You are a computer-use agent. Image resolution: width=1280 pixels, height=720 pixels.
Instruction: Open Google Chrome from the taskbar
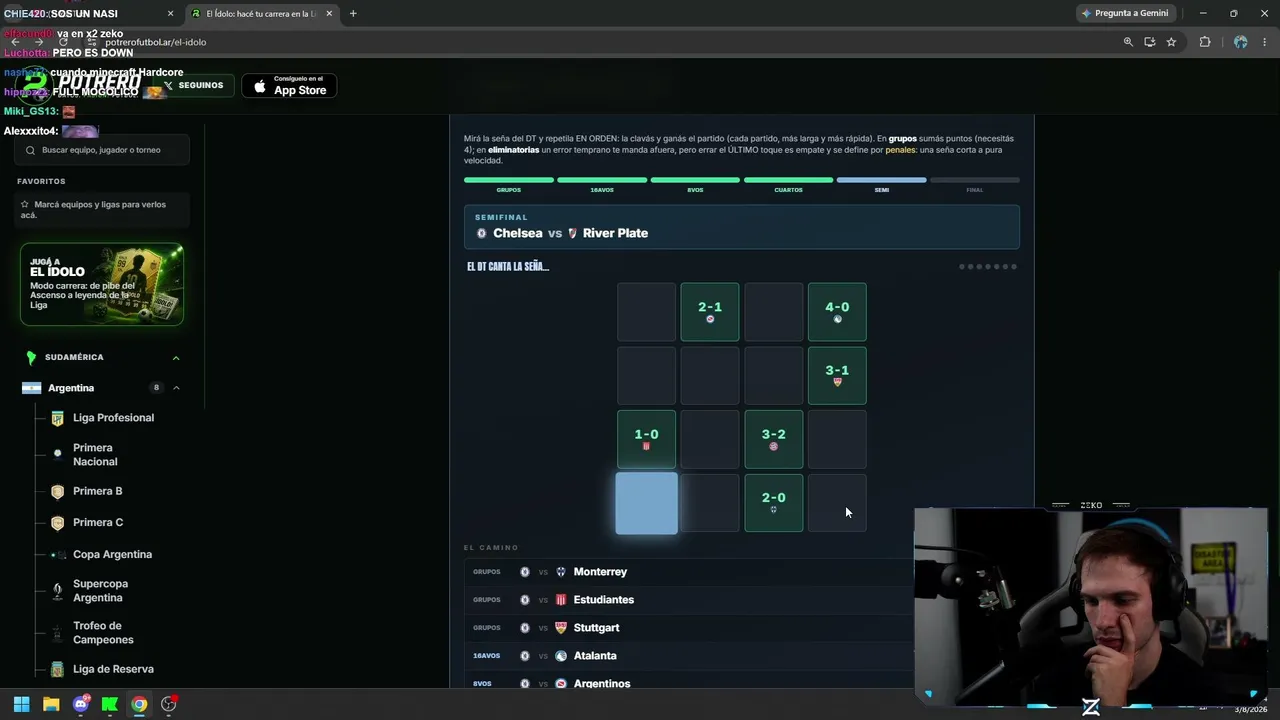pyautogui.click(x=139, y=704)
